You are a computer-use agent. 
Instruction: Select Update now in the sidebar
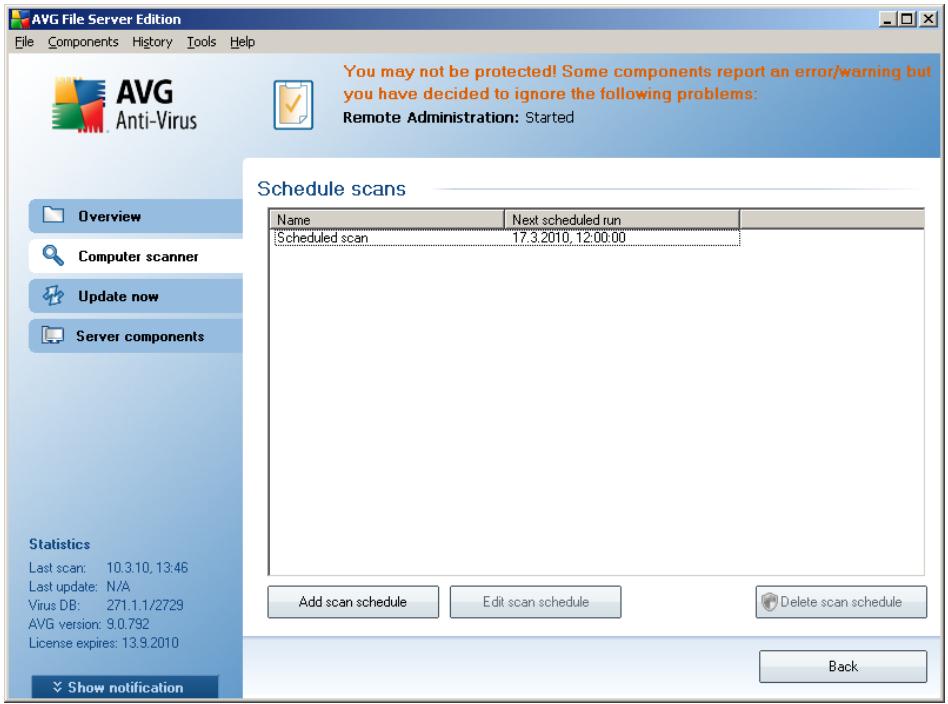point(136,296)
